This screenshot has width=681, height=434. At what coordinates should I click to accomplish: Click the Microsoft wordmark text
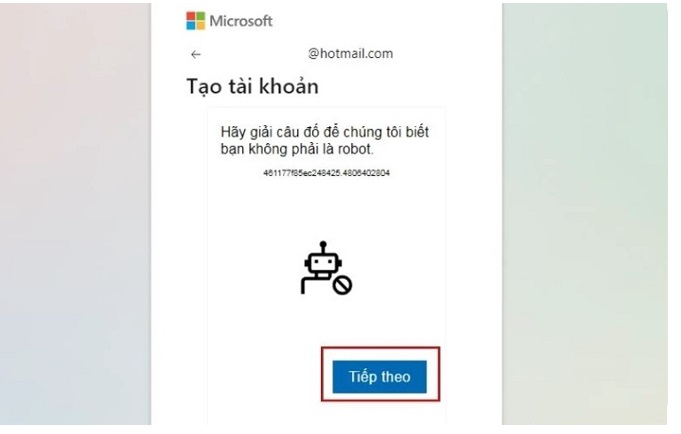click(240, 21)
